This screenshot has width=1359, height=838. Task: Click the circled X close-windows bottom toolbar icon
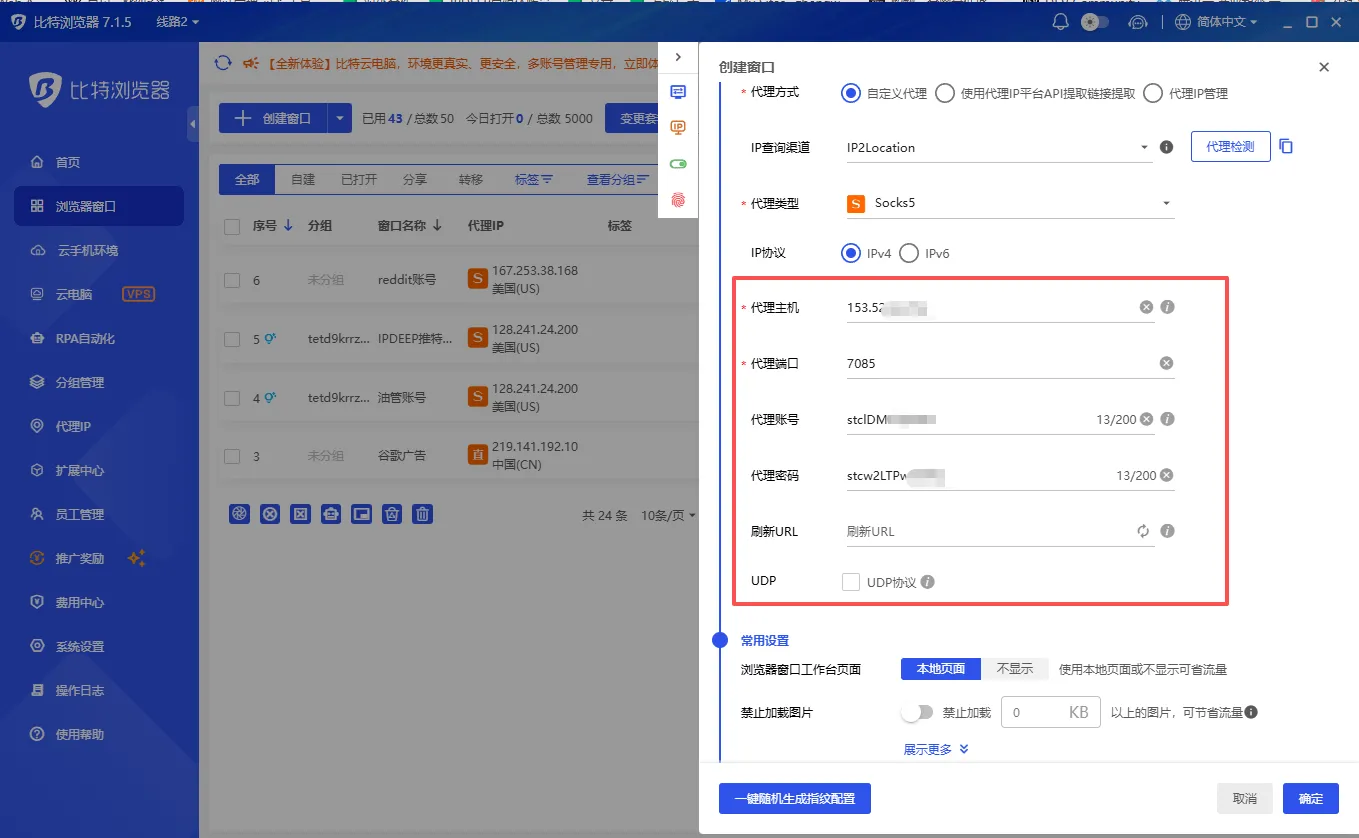point(270,514)
